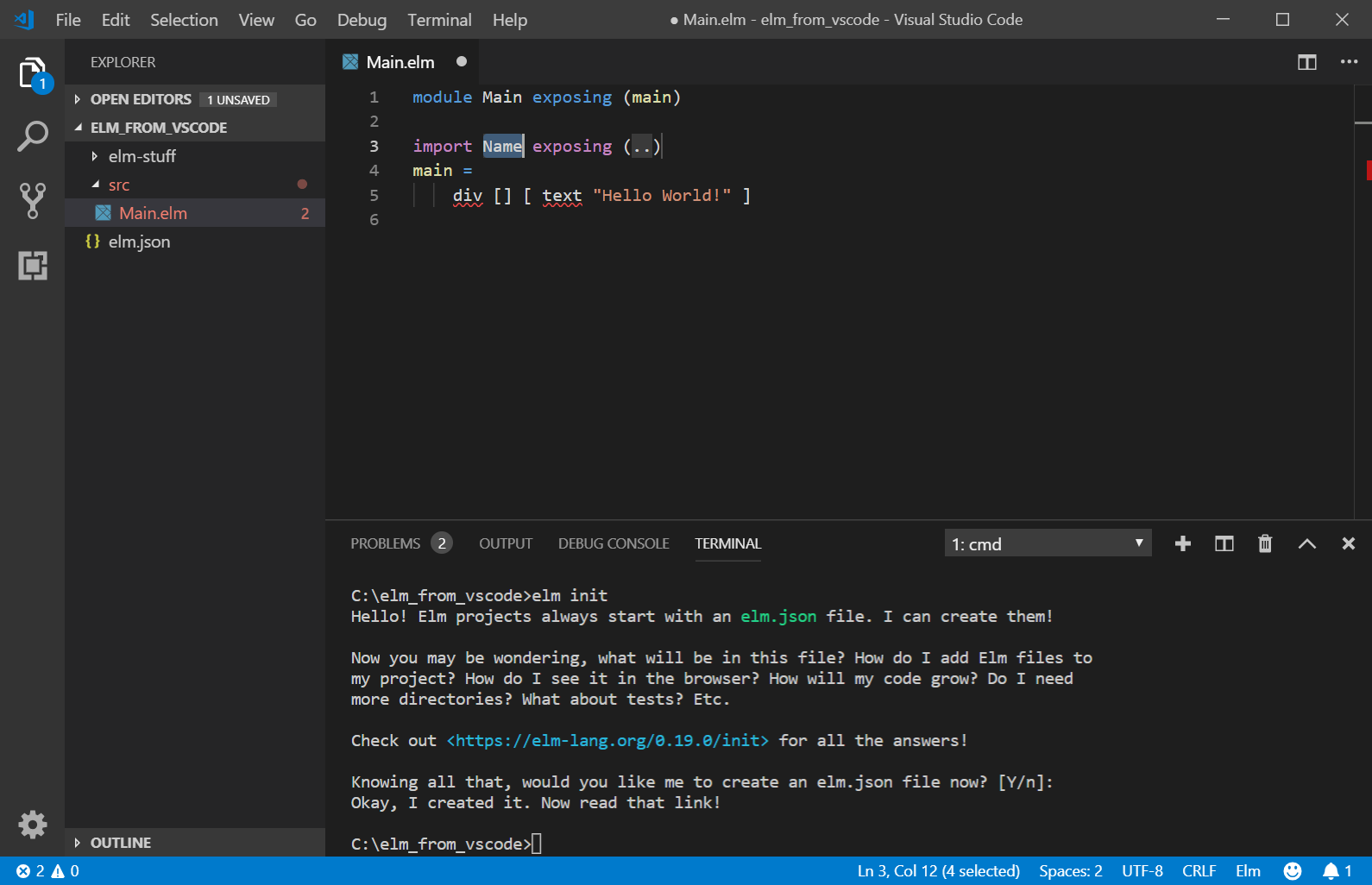Toggle the Explorer view icon
Screen dimensions: 1372x885
click(x=32, y=73)
